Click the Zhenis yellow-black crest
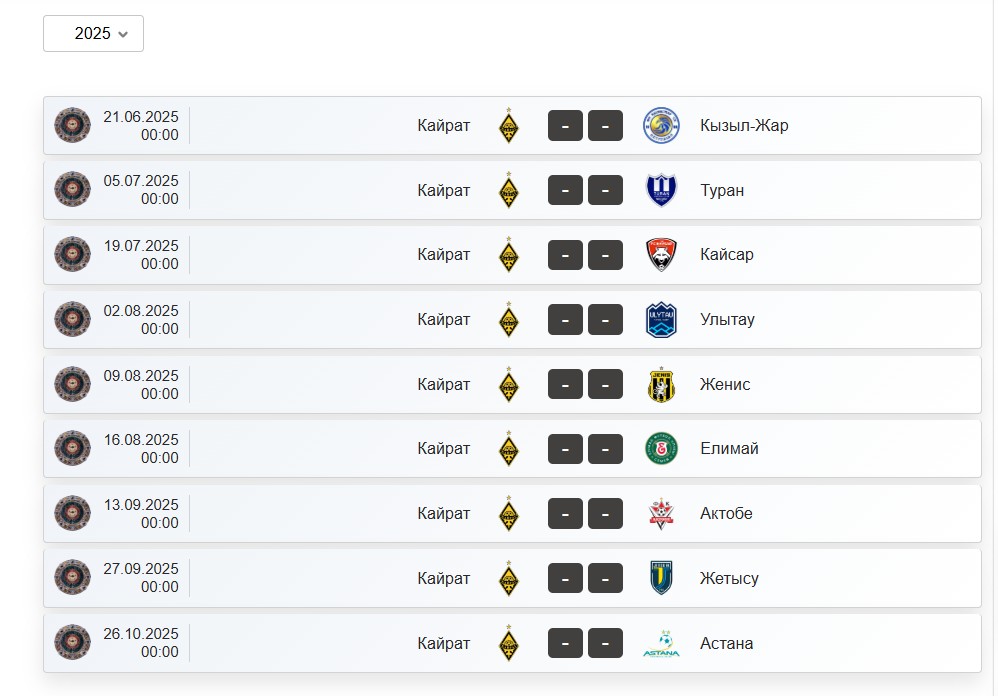This screenshot has width=998, height=696. (661, 384)
